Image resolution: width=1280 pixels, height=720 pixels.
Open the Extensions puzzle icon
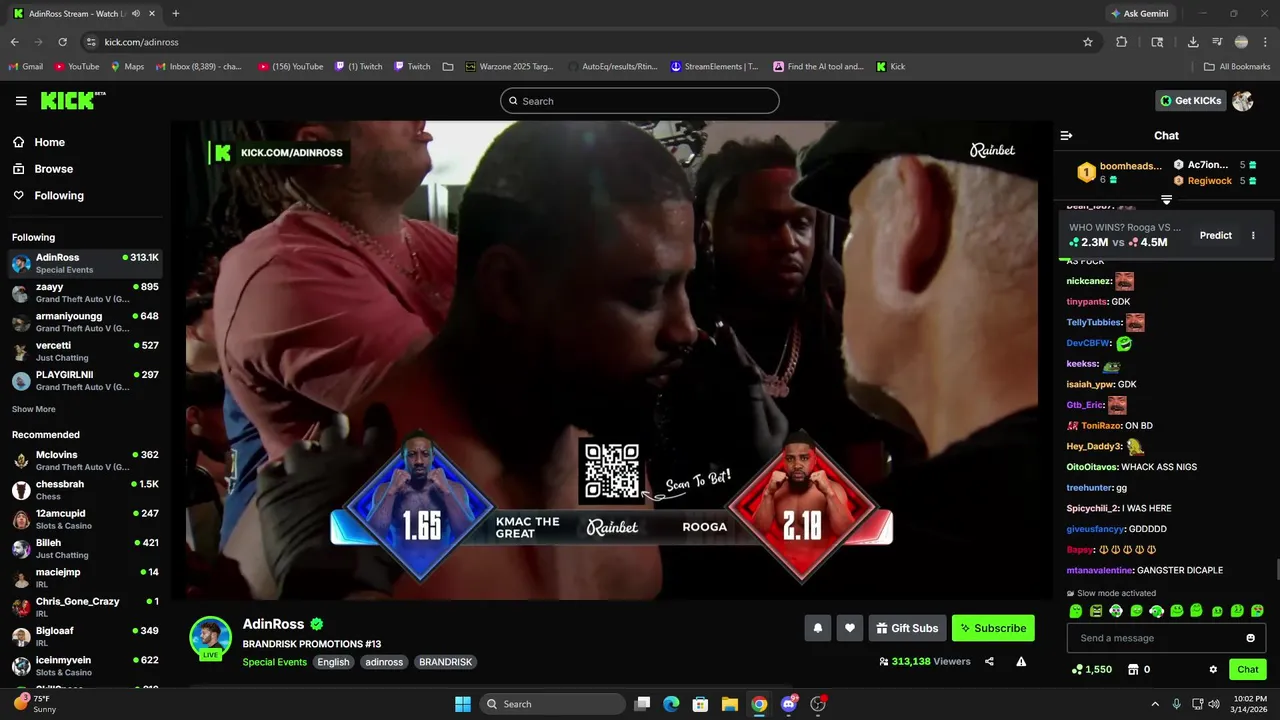(1122, 42)
